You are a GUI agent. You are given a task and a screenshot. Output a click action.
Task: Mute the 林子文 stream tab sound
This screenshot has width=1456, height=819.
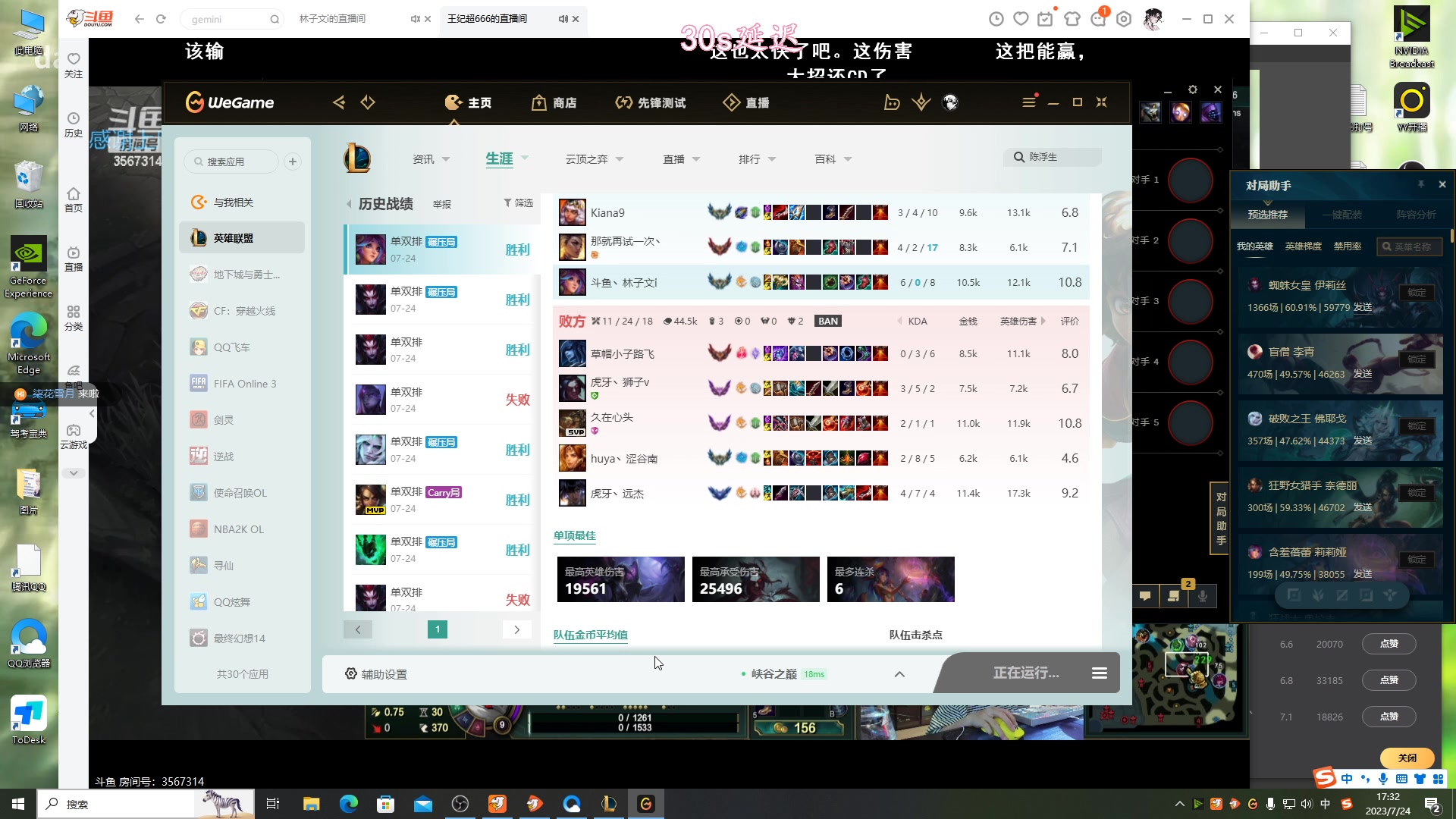tap(415, 19)
